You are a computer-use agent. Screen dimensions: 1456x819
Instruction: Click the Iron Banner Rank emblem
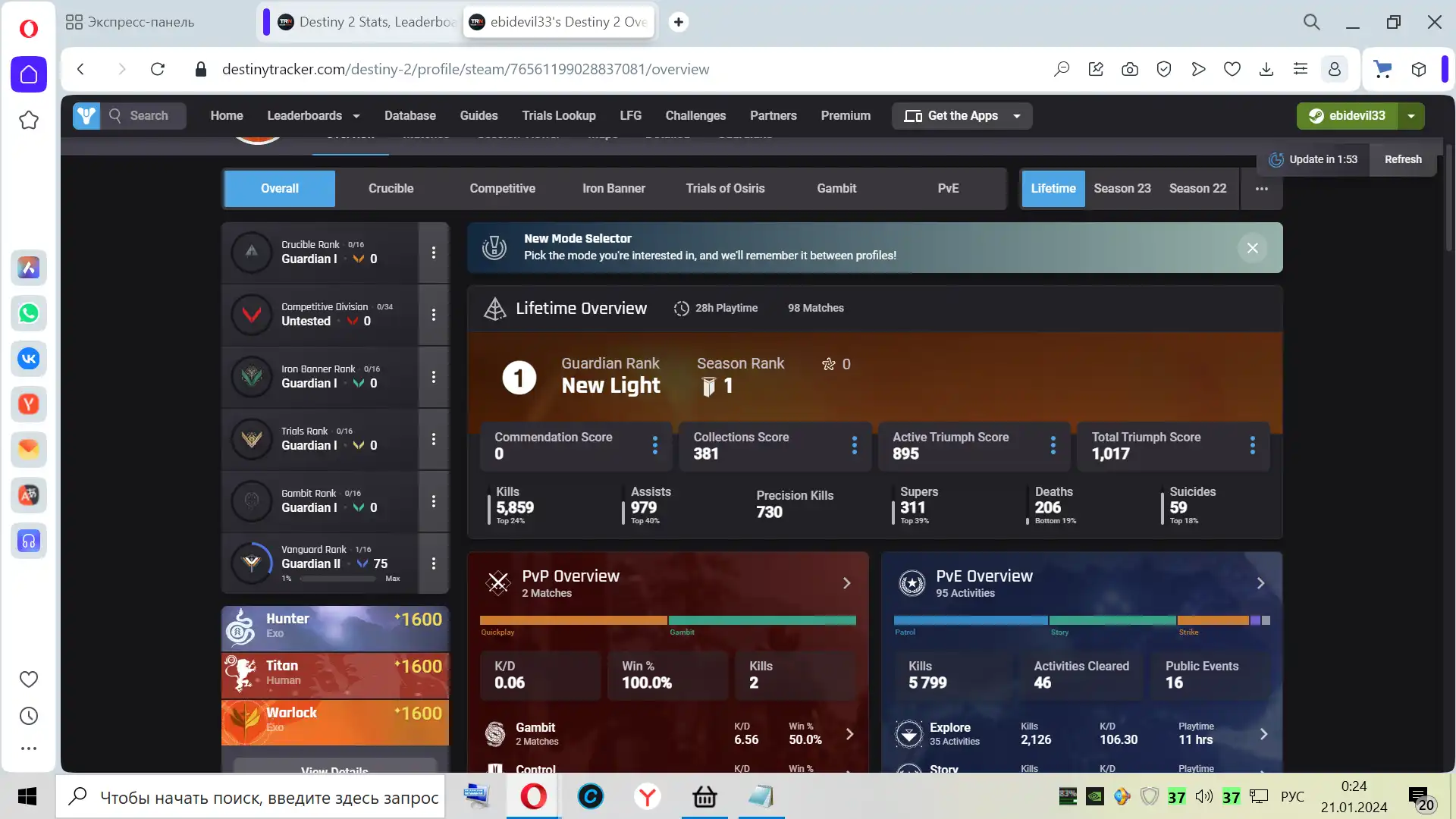252,377
